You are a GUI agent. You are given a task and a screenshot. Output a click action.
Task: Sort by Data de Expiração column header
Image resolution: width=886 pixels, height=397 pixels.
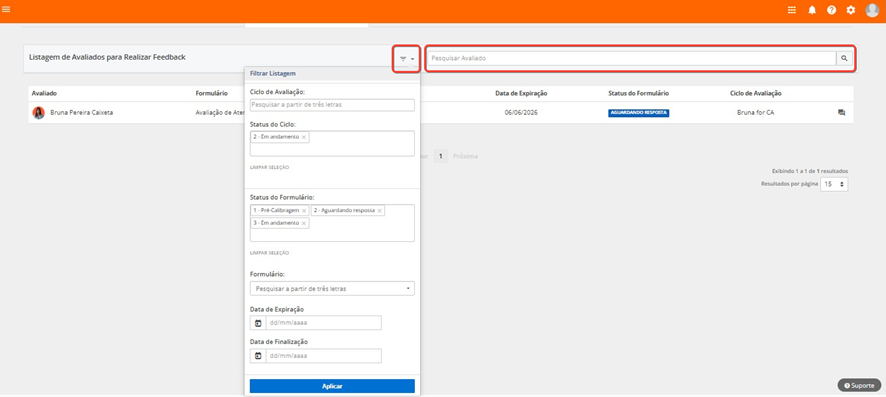tap(521, 93)
